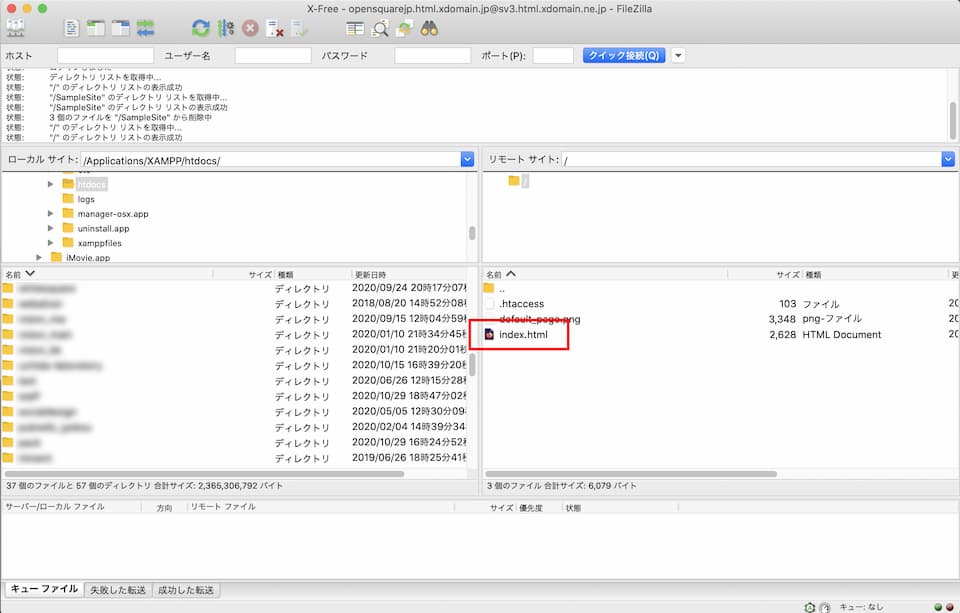Open the binoculars file search icon
The width and height of the screenshot is (960, 613).
tap(430, 28)
